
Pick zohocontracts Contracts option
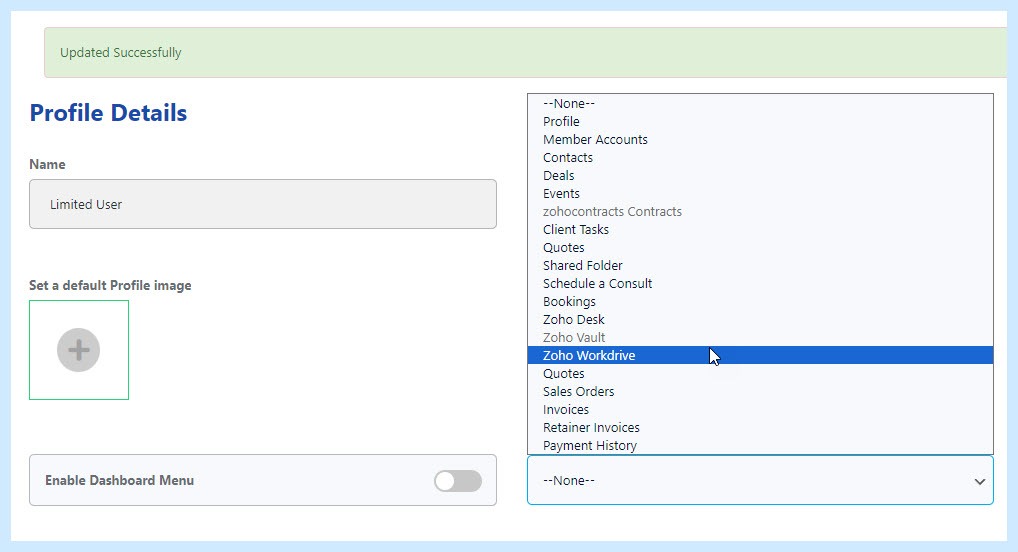760,212
